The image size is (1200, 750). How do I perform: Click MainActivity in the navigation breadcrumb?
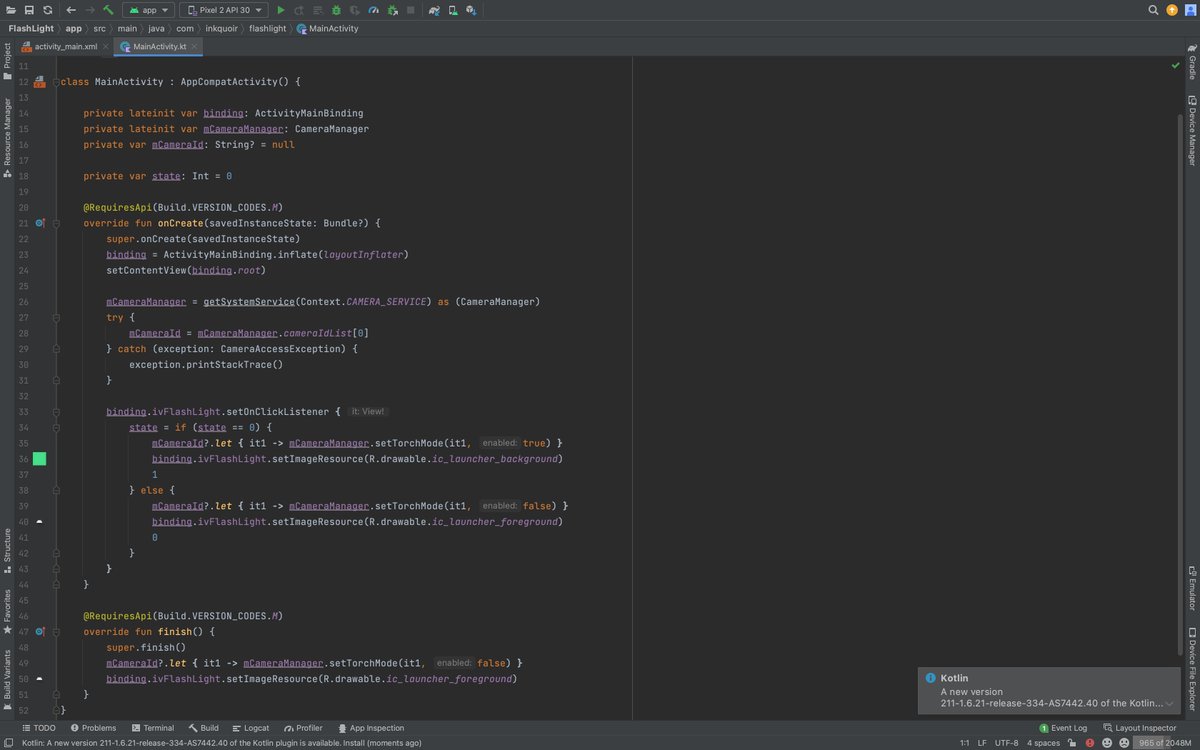(327, 28)
